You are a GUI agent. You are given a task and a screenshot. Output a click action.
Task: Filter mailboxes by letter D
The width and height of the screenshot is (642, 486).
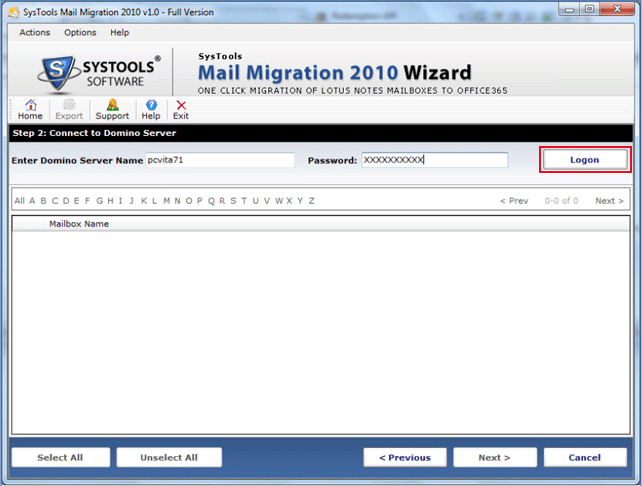point(66,201)
